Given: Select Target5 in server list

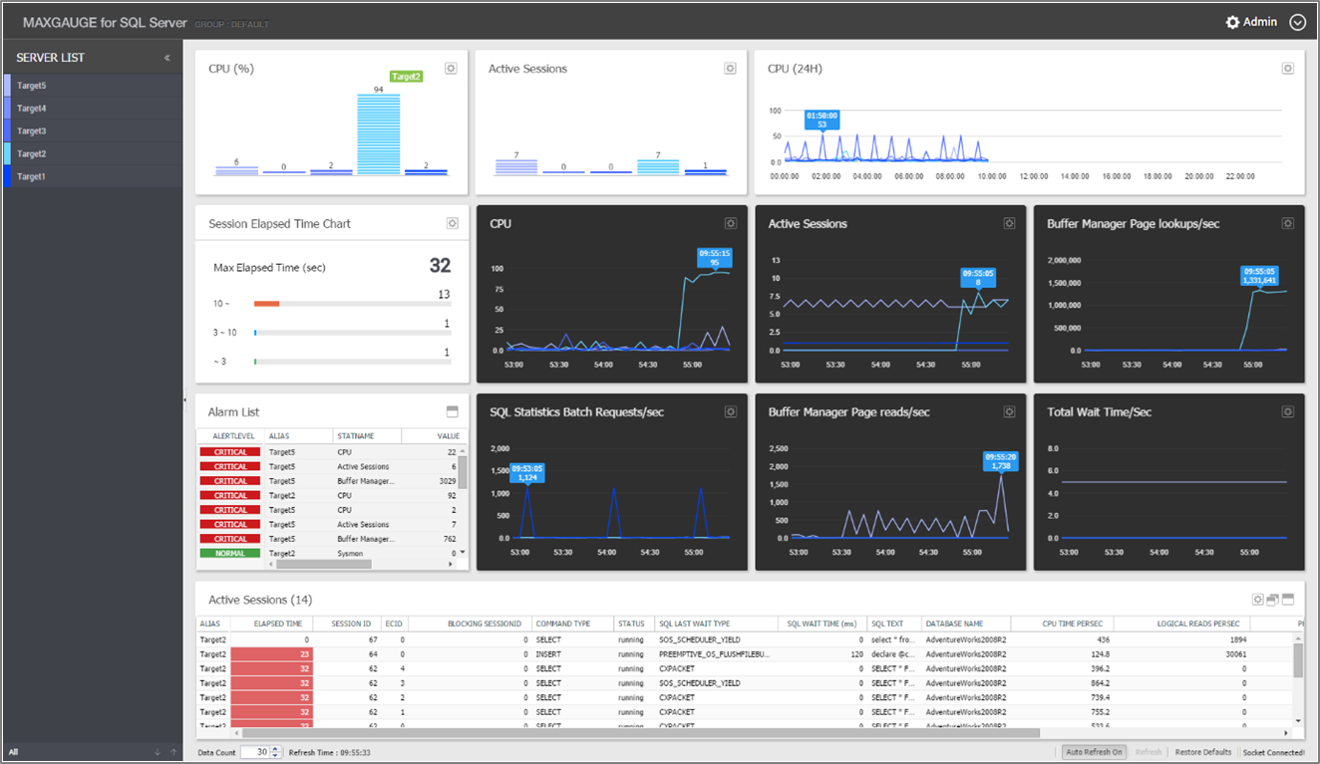Looking at the screenshot, I should [x=92, y=85].
